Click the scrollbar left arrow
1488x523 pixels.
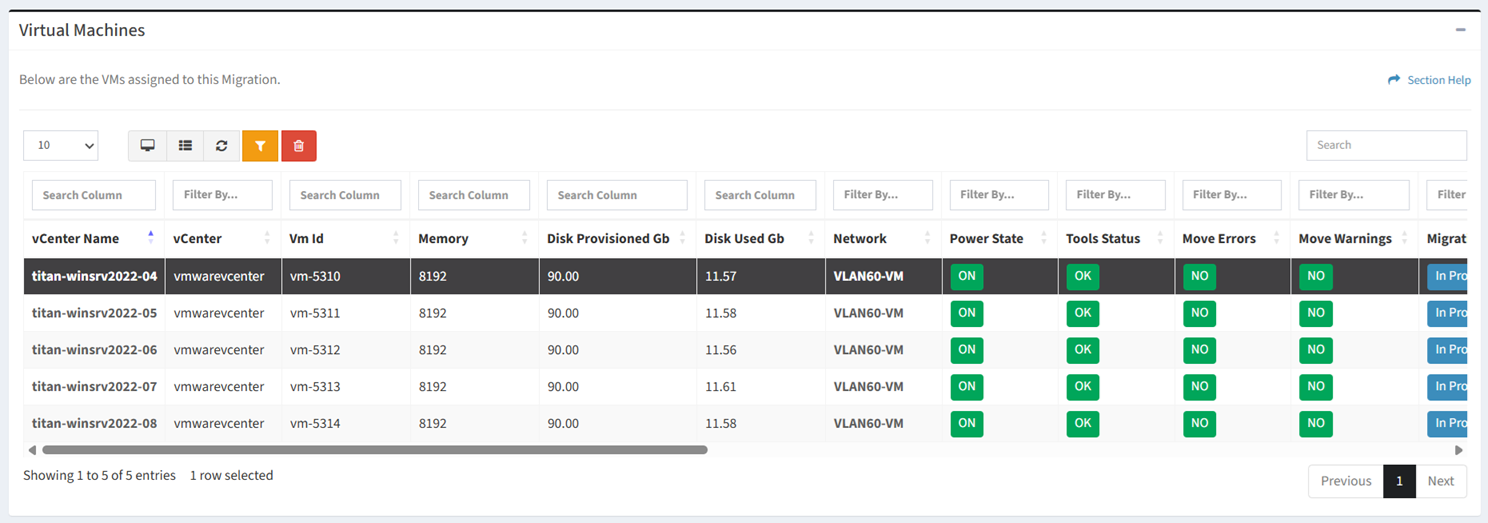click(x=32, y=450)
